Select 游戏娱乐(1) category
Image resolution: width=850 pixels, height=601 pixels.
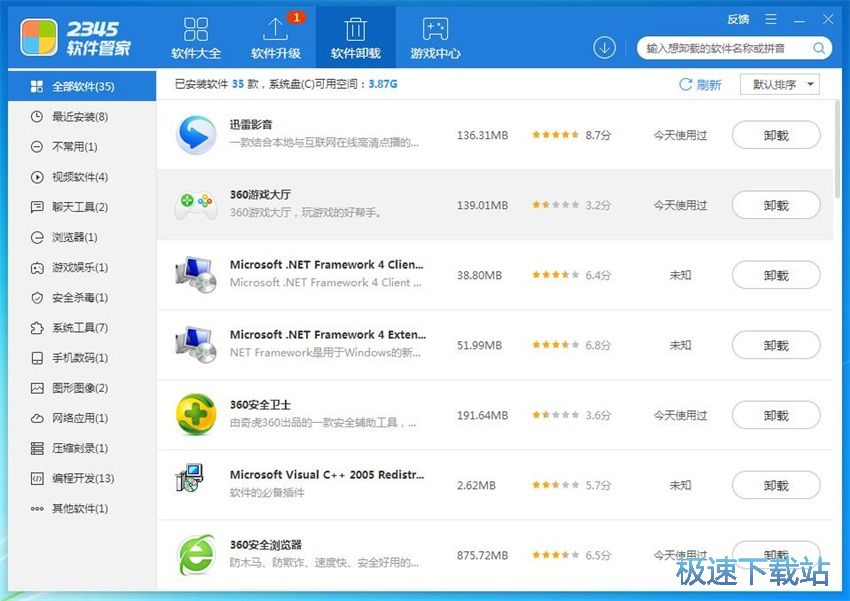coord(82,268)
